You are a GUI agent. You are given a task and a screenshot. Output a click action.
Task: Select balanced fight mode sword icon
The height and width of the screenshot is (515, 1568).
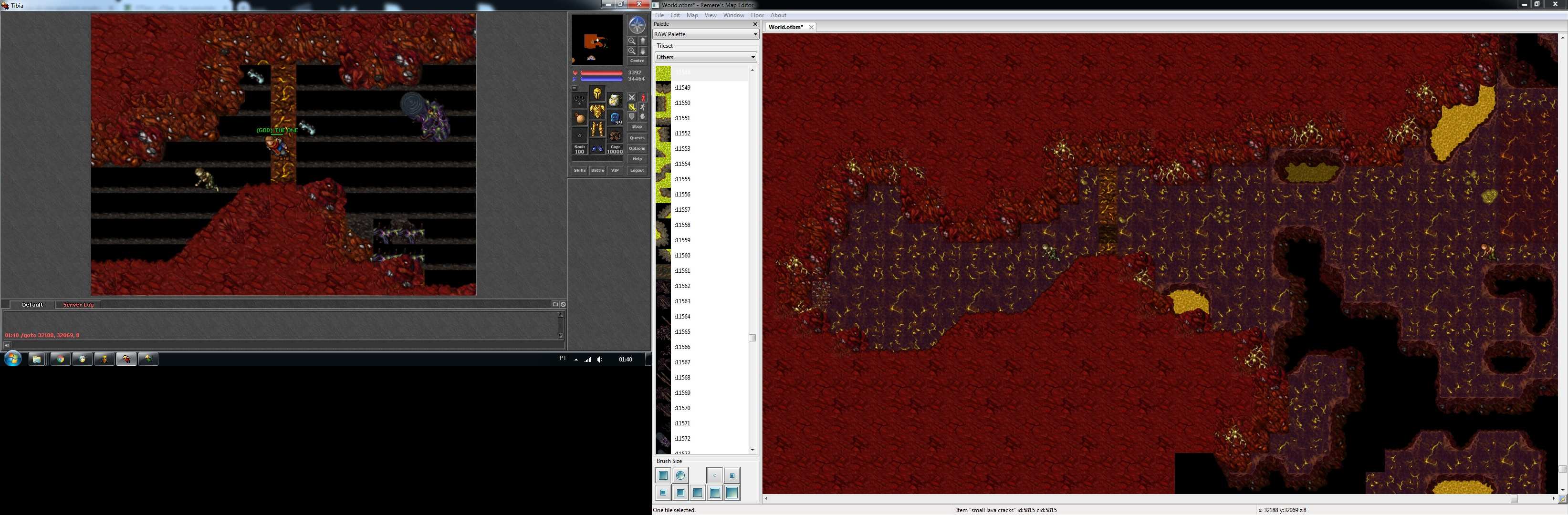632,107
